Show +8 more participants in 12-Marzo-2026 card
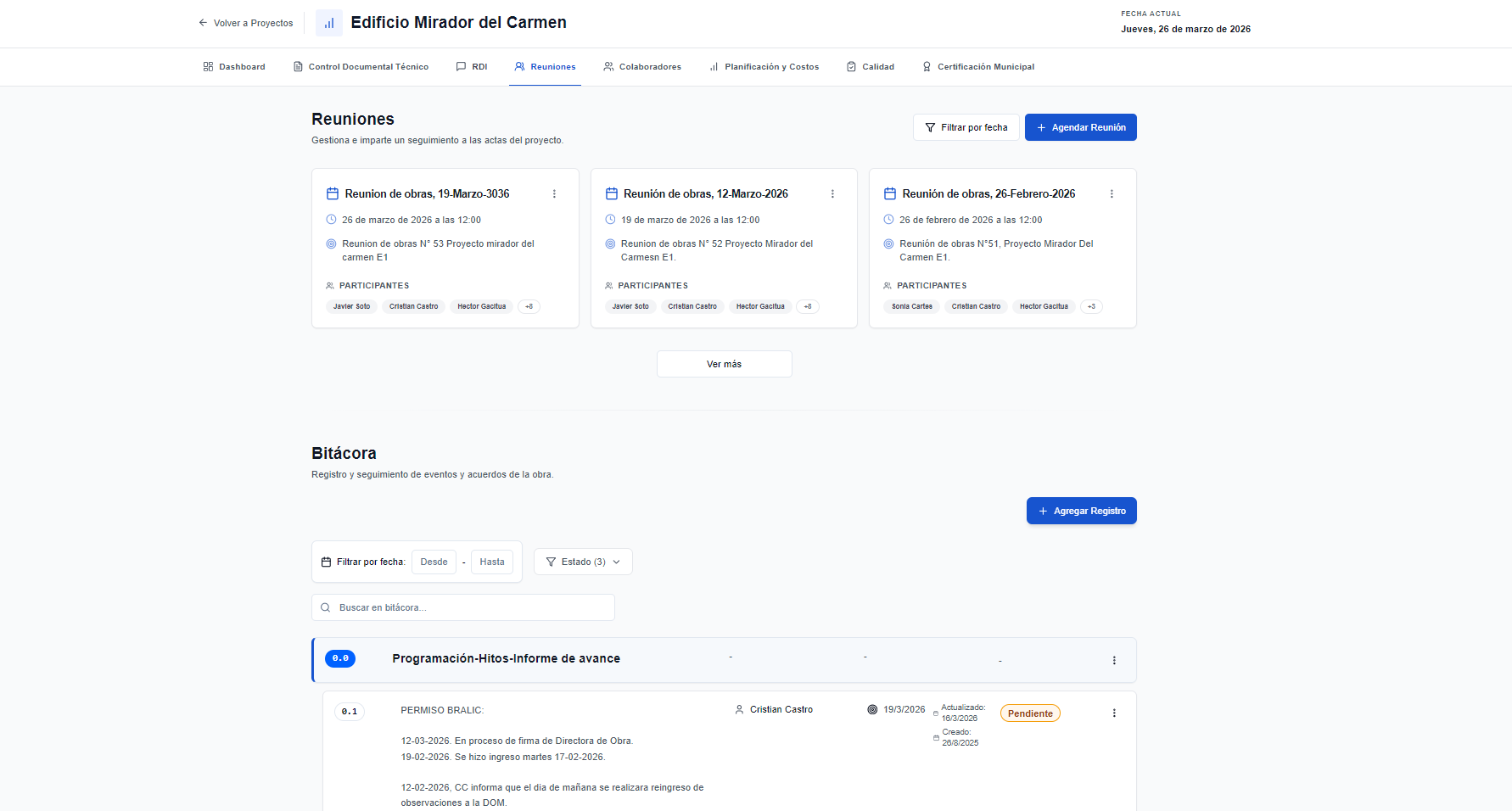Screen dimensions: 1512x811 pyautogui.click(x=808, y=307)
